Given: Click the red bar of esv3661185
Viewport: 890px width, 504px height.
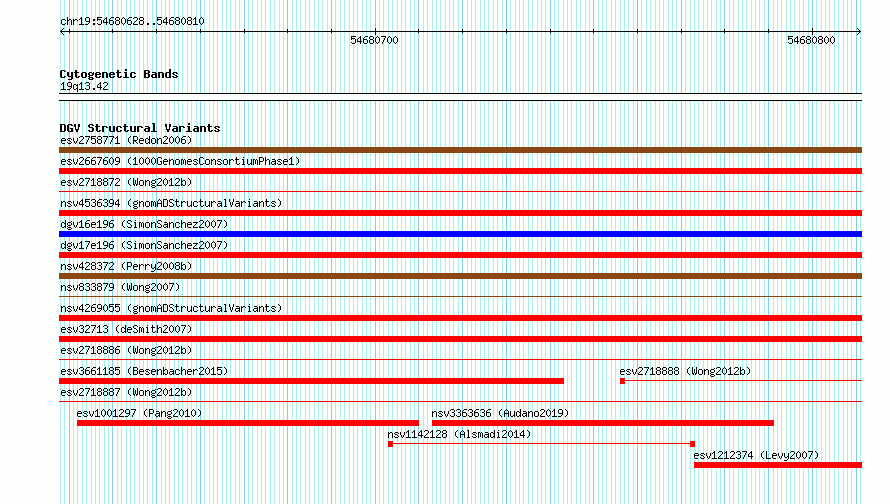Looking at the screenshot, I should (312, 381).
